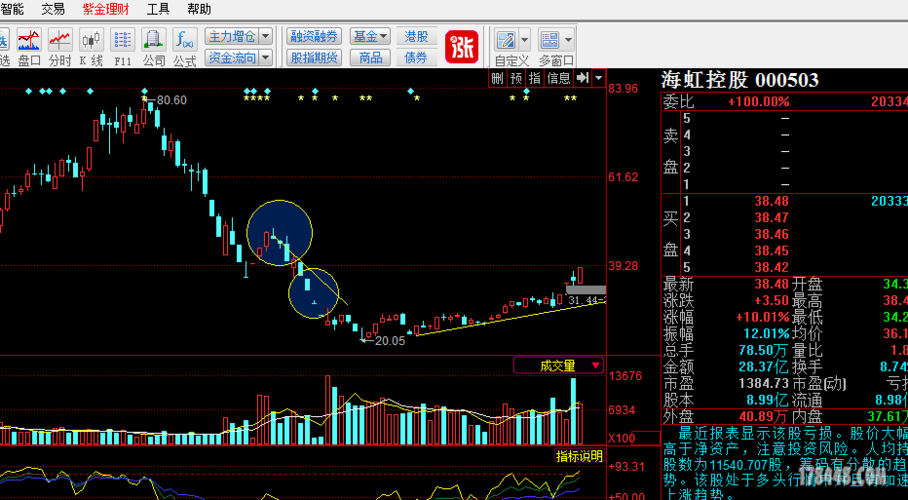This screenshot has height=500, width=908.
Task: Expand the chart header dropdown arrow
Action: point(599,78)
